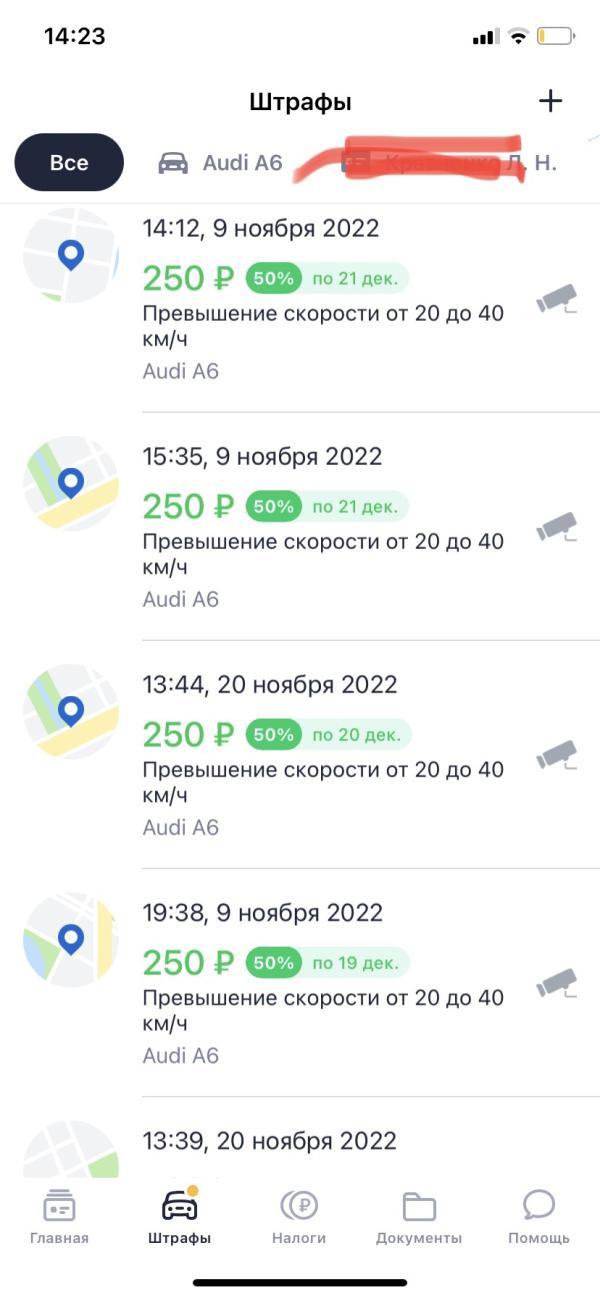Tap camera icon on 15:35 fine
The width and height of the screenshot is (600, 1297).
coord(557,526)
